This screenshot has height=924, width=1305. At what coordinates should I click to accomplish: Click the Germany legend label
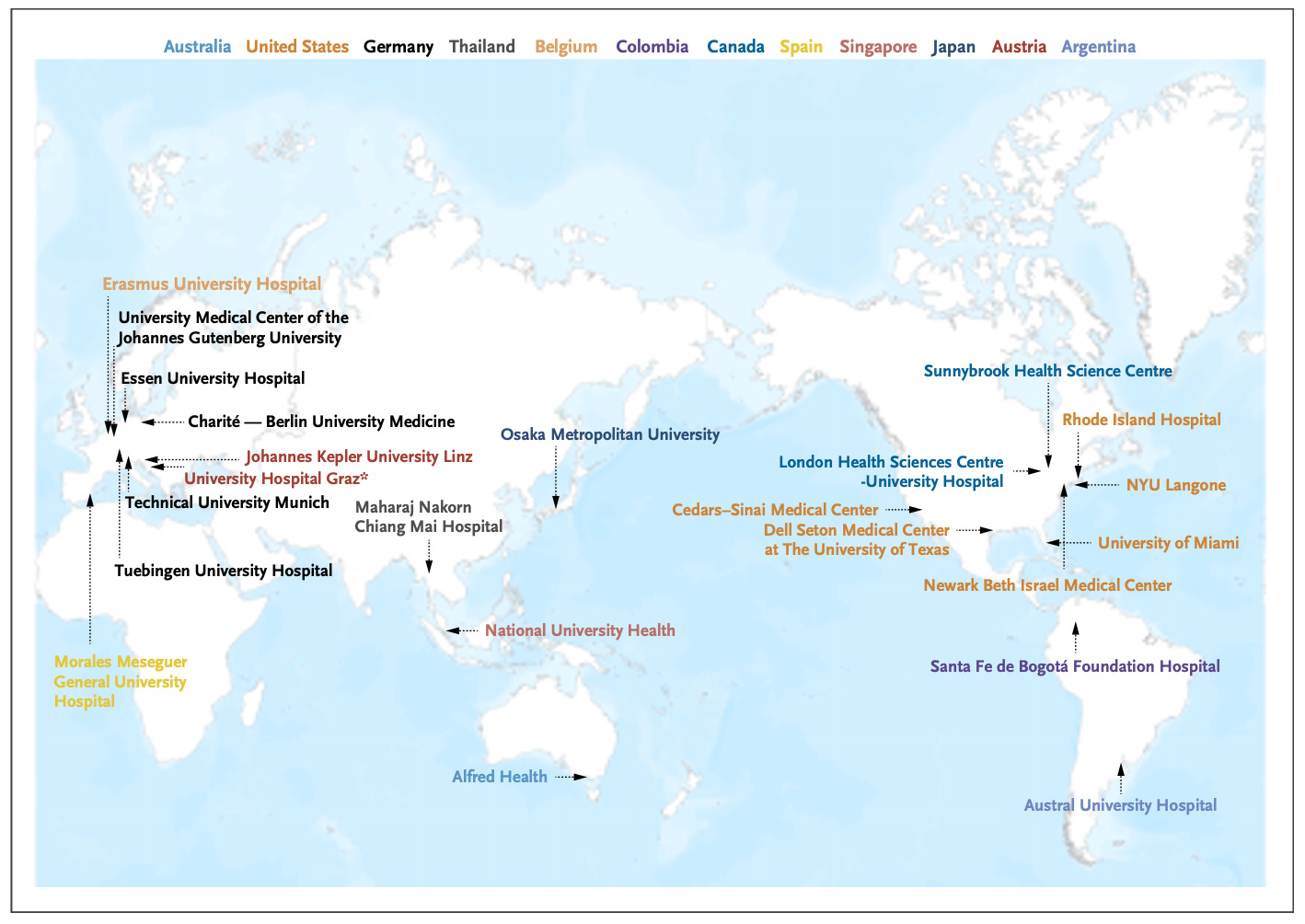(398, 47)
